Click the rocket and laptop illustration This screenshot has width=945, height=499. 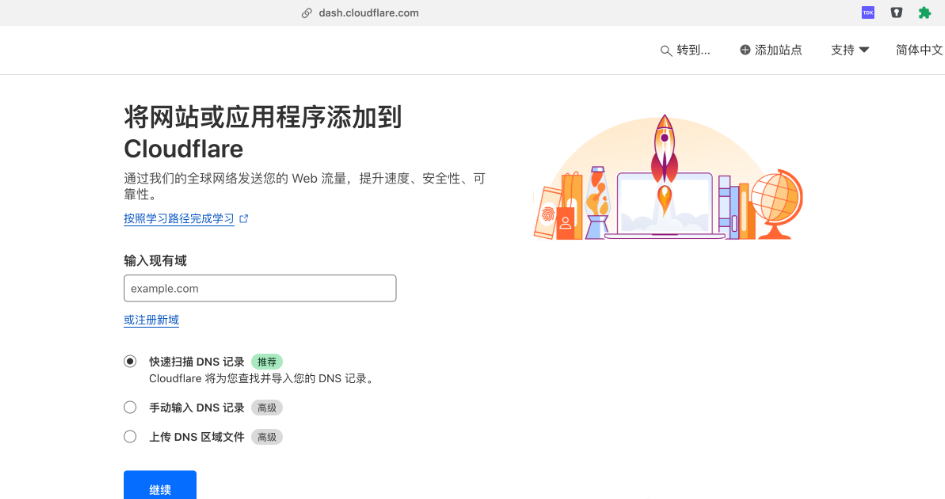tap(668, 177)
